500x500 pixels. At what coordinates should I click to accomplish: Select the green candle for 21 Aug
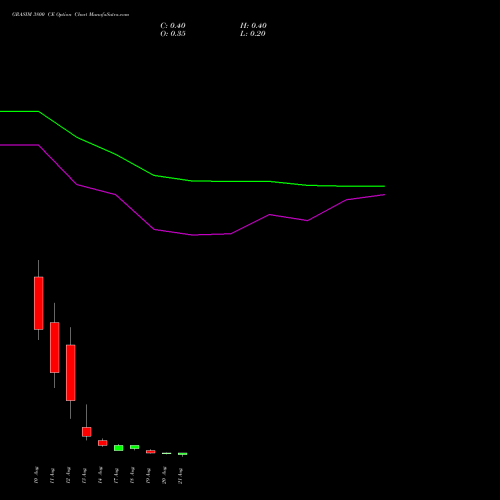click(x=183, y=454)
